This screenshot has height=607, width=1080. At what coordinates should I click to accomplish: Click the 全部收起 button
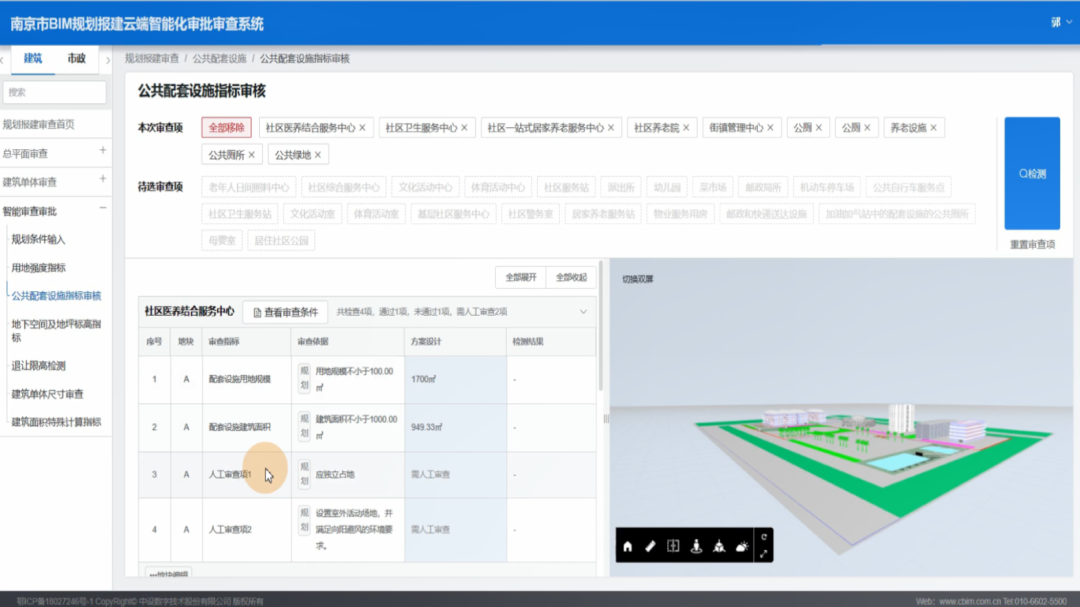coord(572,278)
